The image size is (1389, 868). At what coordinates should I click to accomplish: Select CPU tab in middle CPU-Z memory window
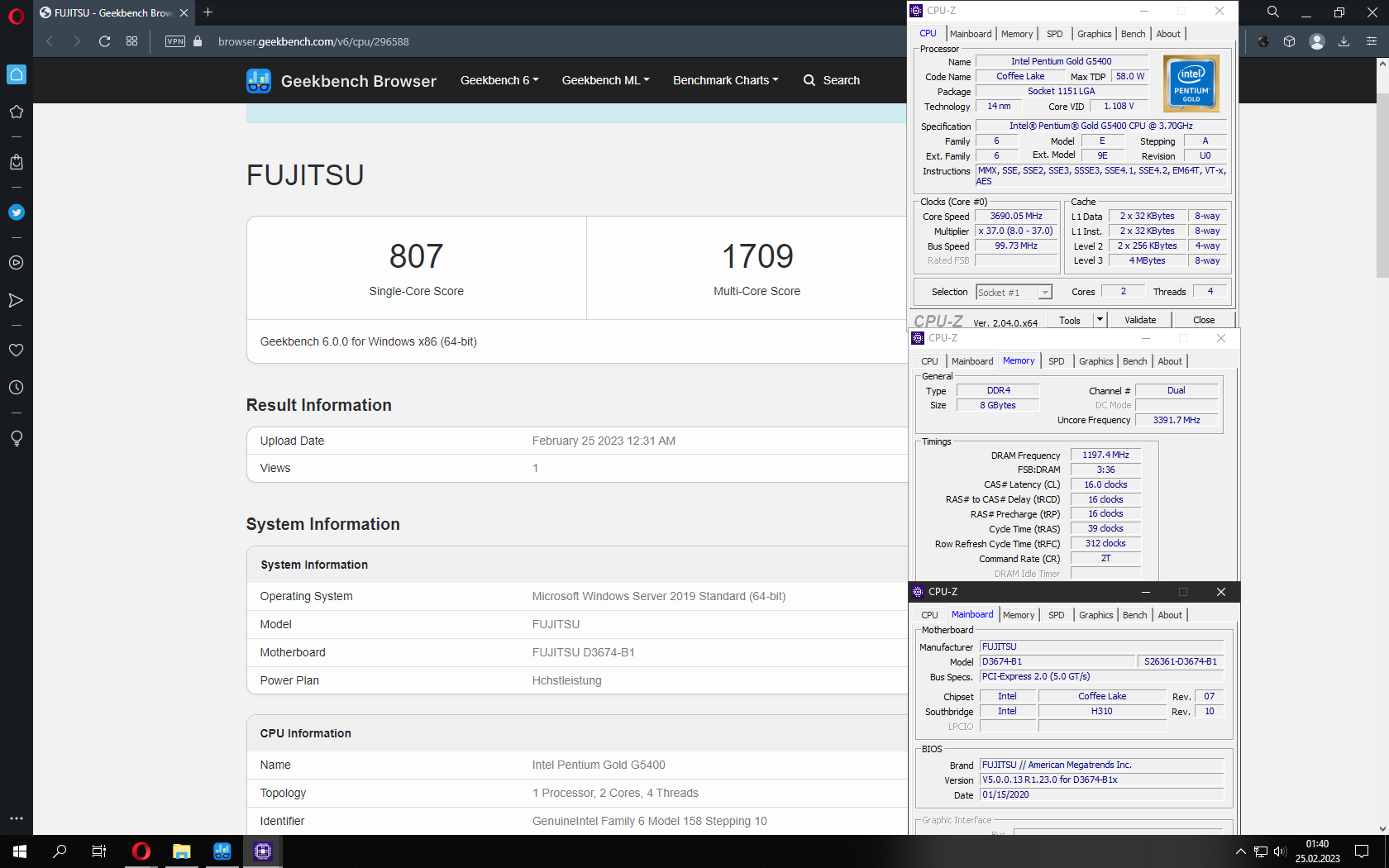click(929, 361)
